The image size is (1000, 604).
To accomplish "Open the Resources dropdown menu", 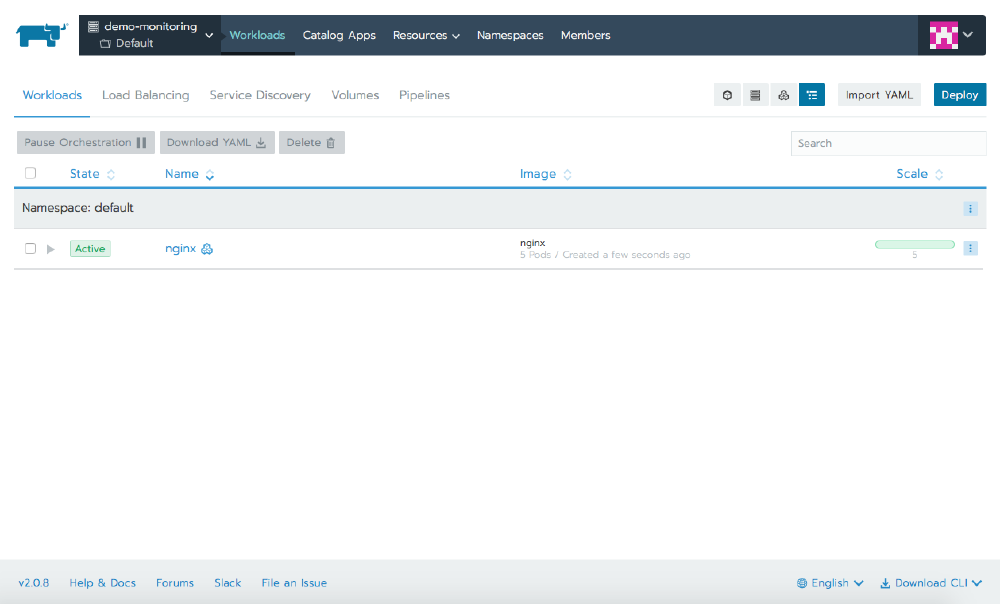I will [x=426, y=35].
